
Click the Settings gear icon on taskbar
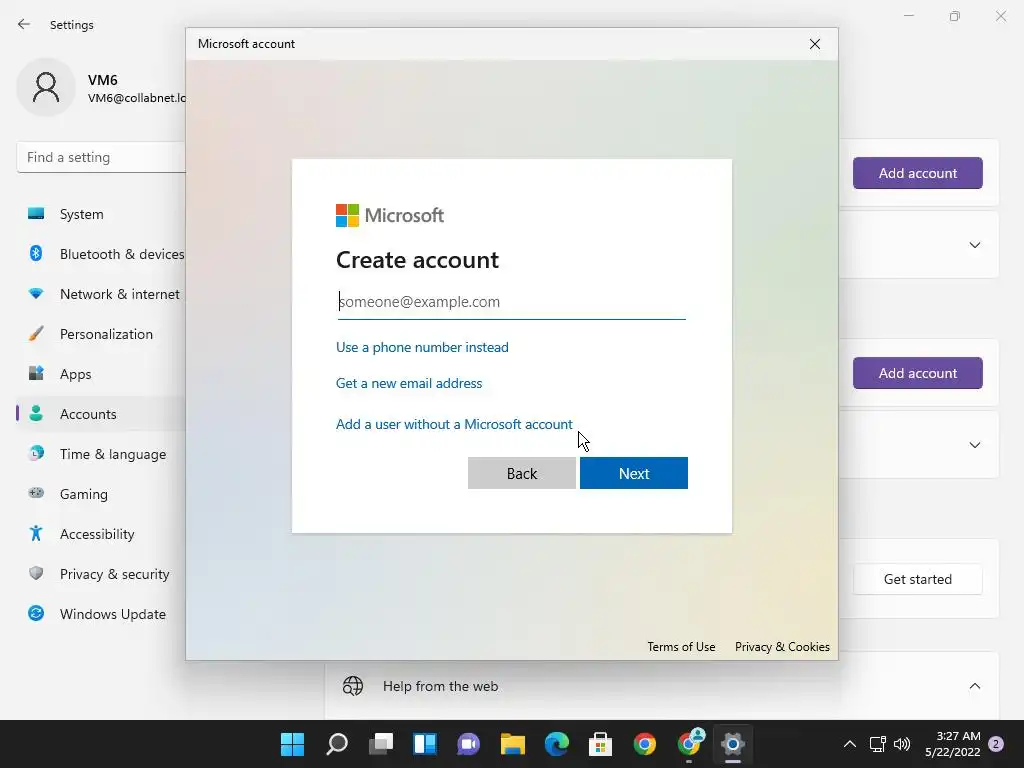point(733,744)
